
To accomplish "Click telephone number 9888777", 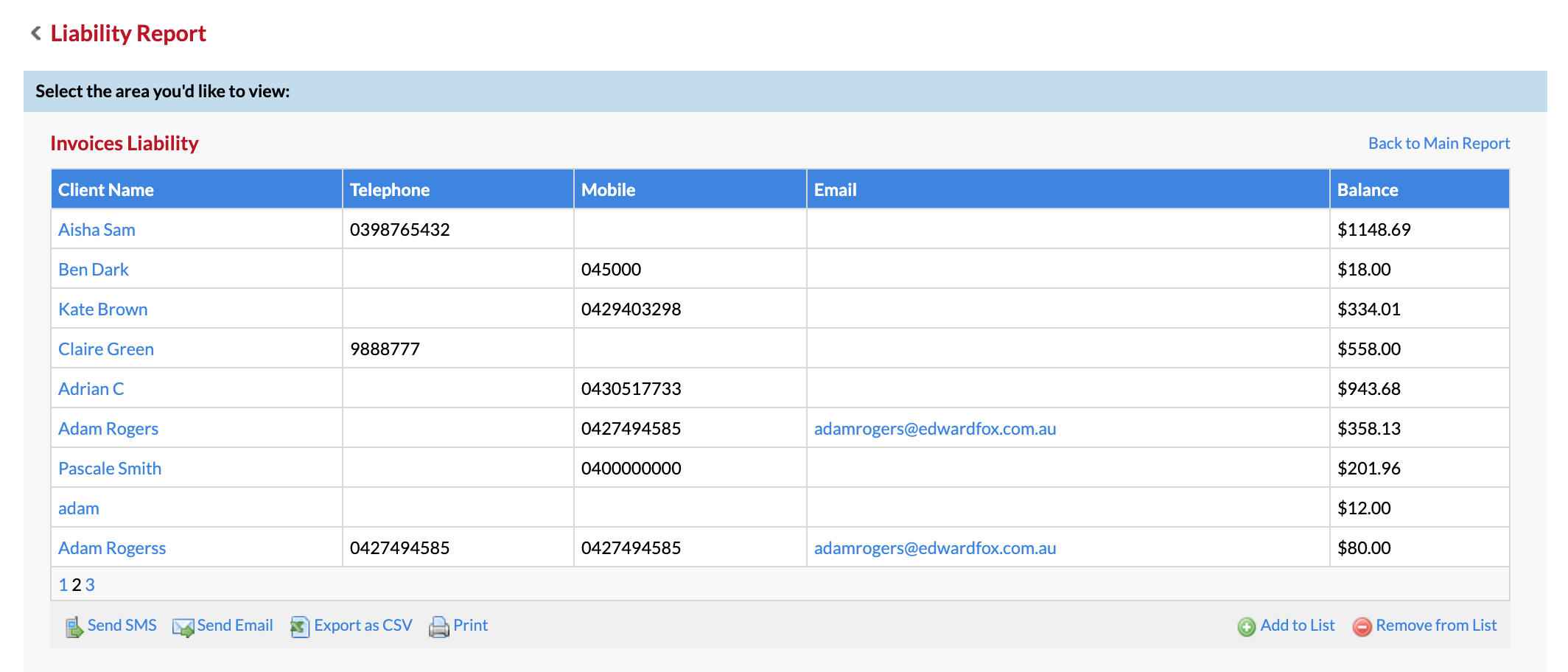I will [385, 349].
